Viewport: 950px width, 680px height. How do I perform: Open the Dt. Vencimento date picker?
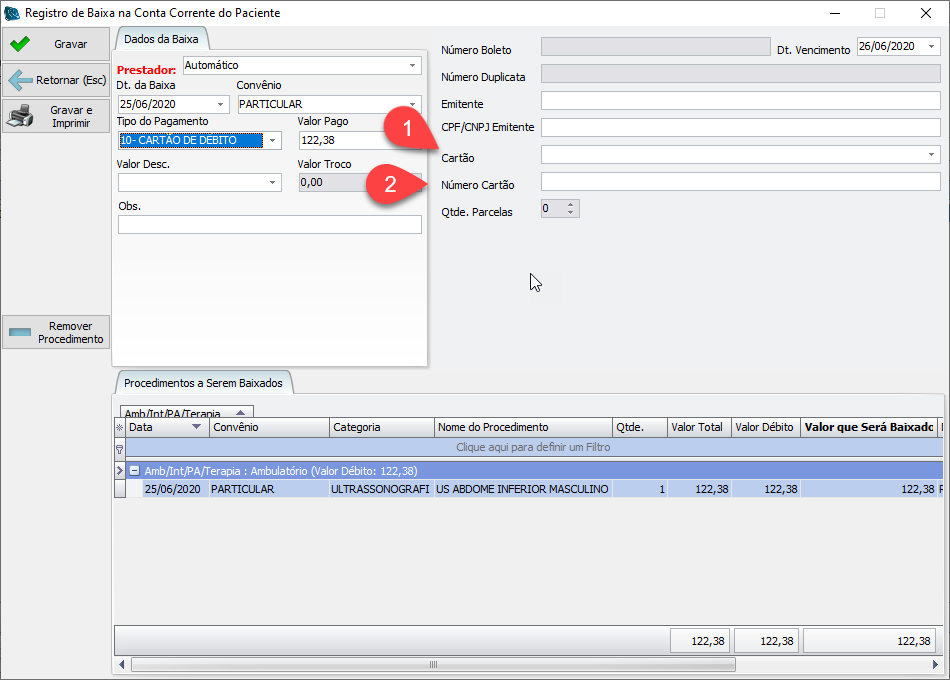(931, 46)
